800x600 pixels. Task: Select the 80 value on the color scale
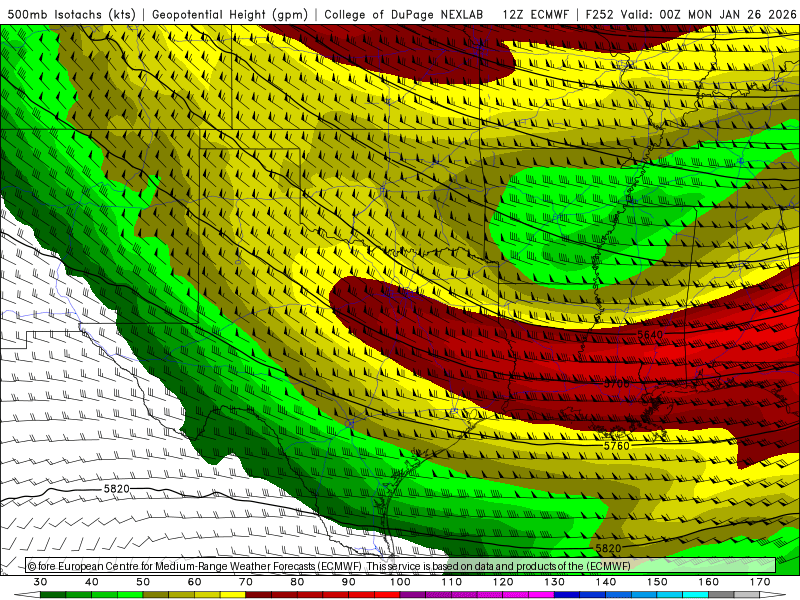point(297,582)
